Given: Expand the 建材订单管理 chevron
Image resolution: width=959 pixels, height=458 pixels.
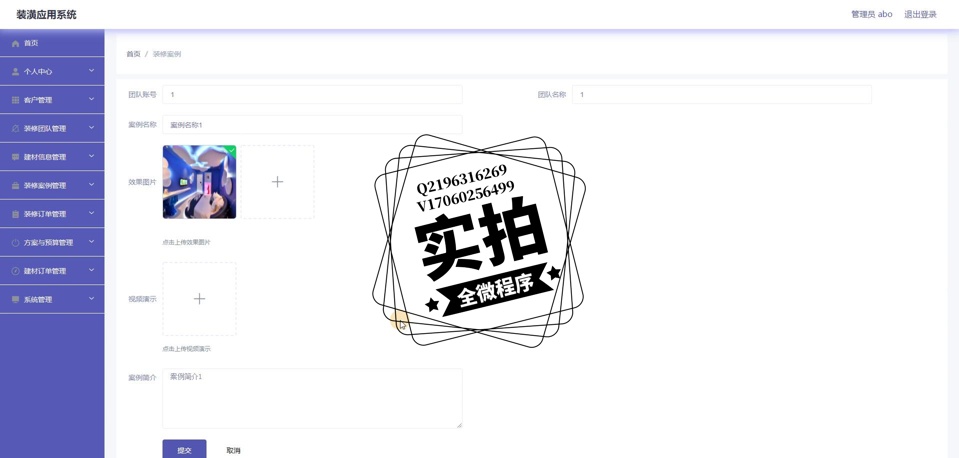Looking at the screenshot, I should (x=91, y=270).
